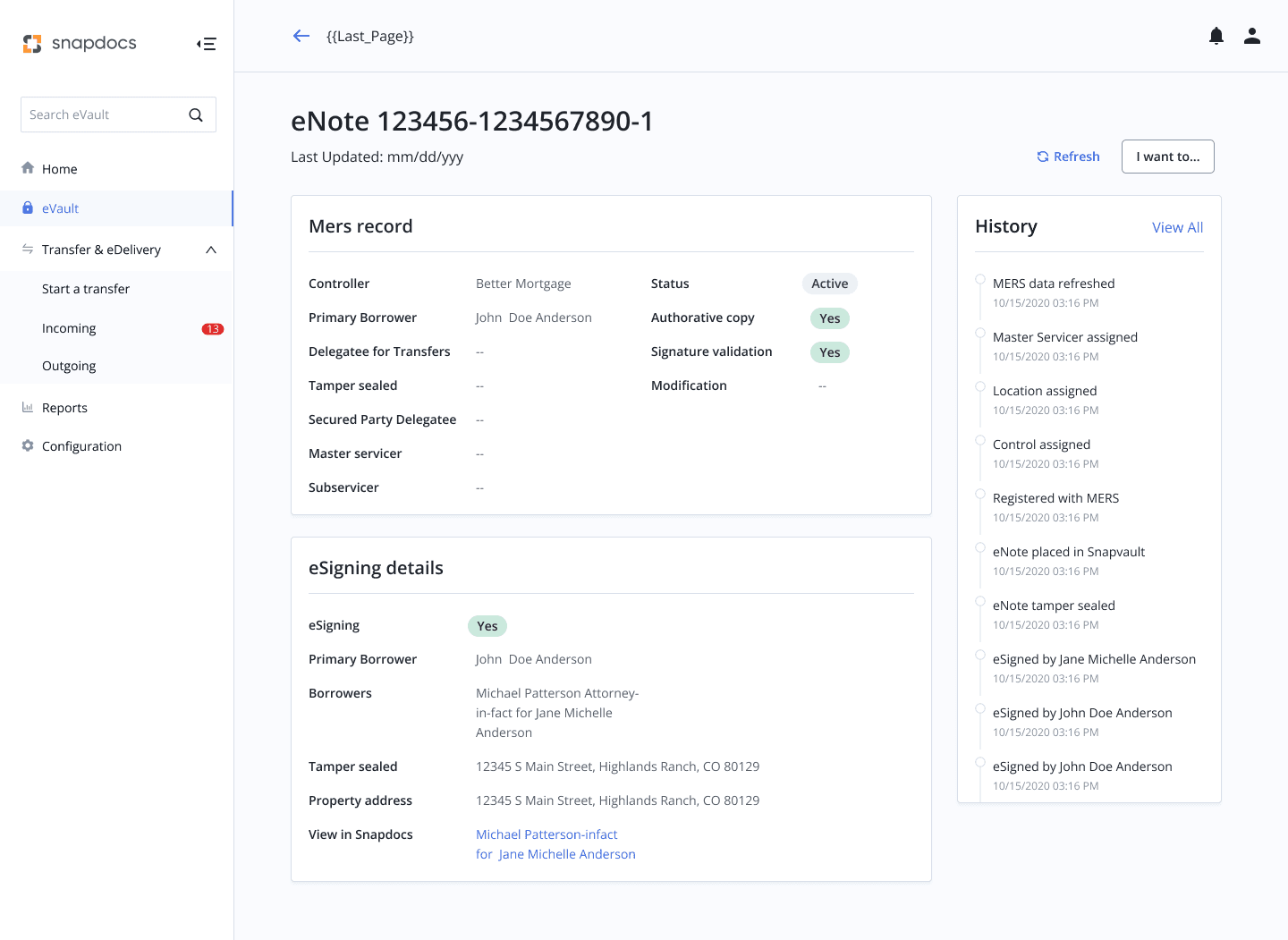The width and height of the screenshot is (1288, 940).
Task: Click the Transfer & eDelivery arrows icon
Action: tap(28, 249)
